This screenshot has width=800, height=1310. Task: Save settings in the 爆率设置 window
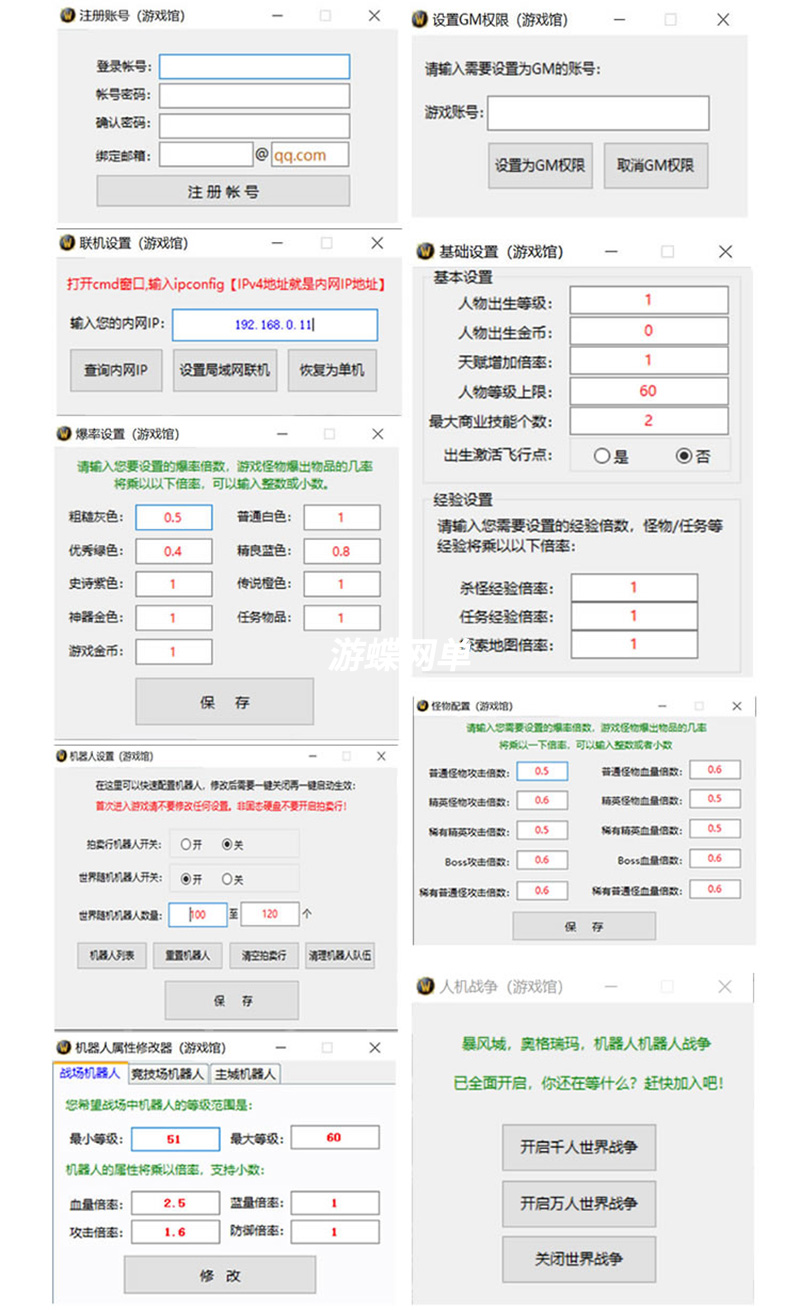coord(225,702)
